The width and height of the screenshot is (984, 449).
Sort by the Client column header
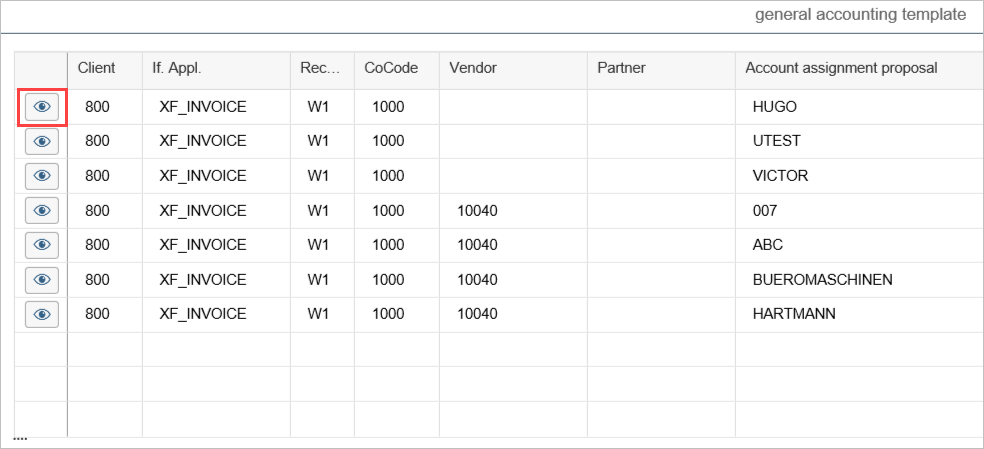pos(97,68)
